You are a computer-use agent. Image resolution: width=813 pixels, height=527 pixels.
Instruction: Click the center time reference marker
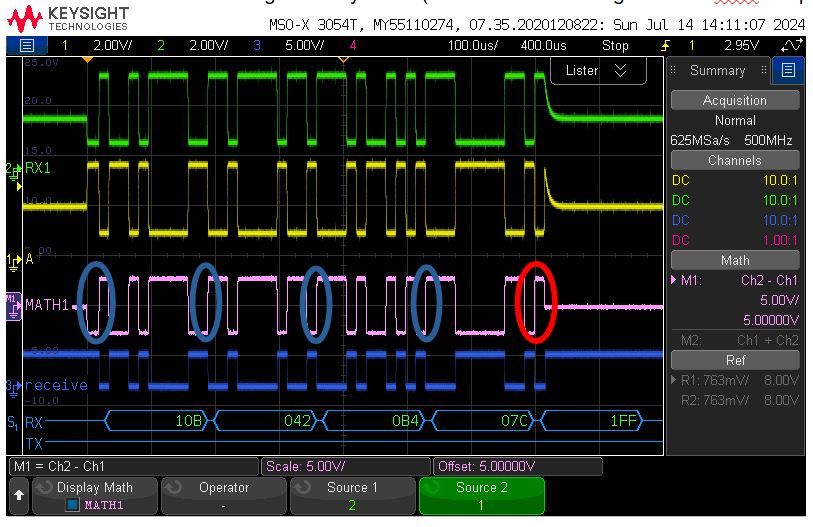click(343, 60)
